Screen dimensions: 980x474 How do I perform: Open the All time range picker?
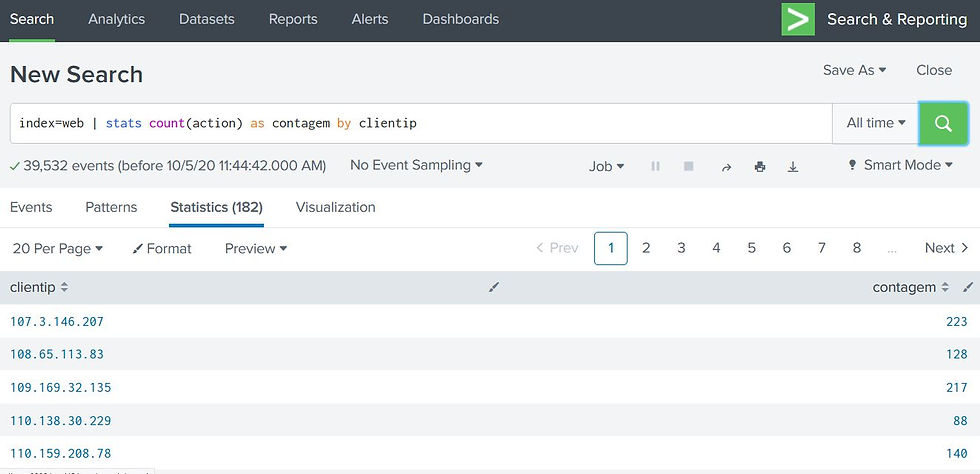[x=876, y=123]
